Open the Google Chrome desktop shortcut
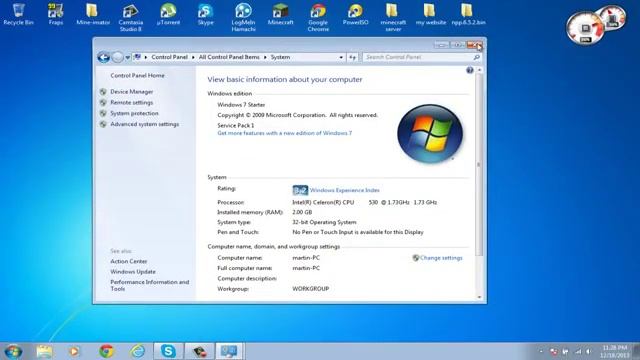This screenshot has height=360, width=640. tap(318, 18)
